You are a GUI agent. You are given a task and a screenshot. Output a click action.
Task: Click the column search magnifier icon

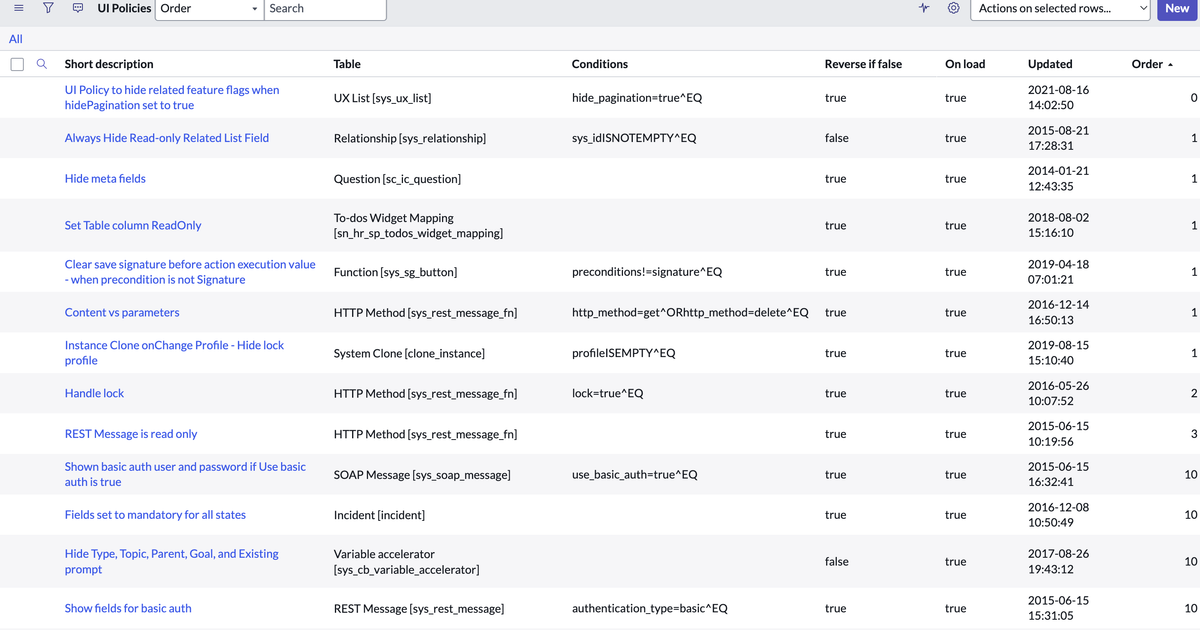point(42,64)
